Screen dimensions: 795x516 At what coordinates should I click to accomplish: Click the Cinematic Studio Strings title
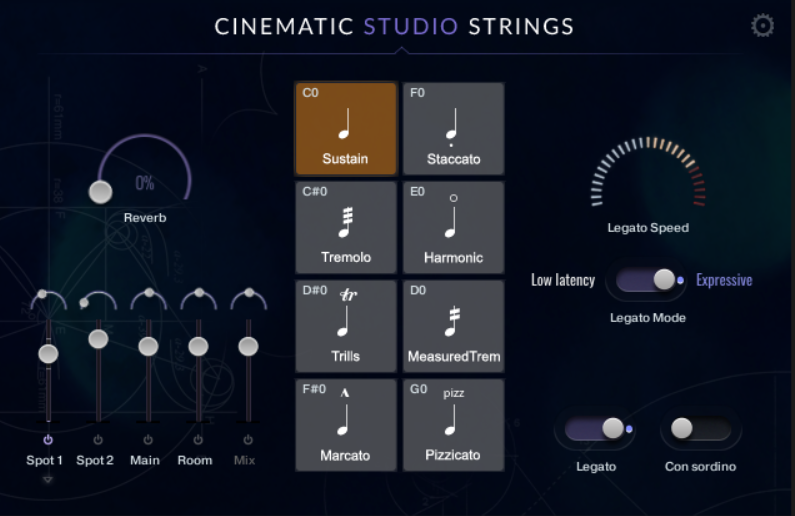[x=394, y=26]
